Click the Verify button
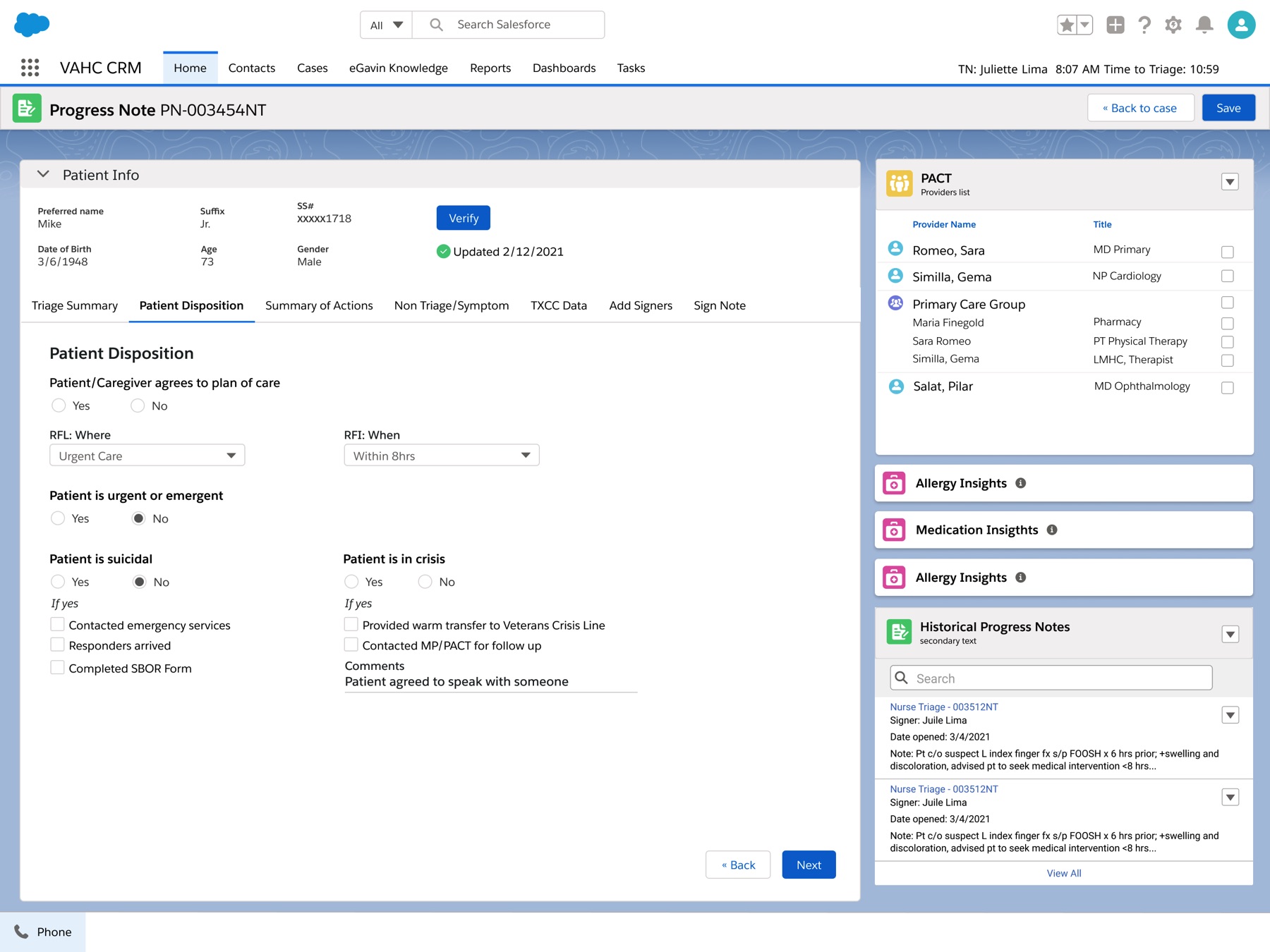The width and height of the screenshot is (1270, 952). tap(464, 218)
